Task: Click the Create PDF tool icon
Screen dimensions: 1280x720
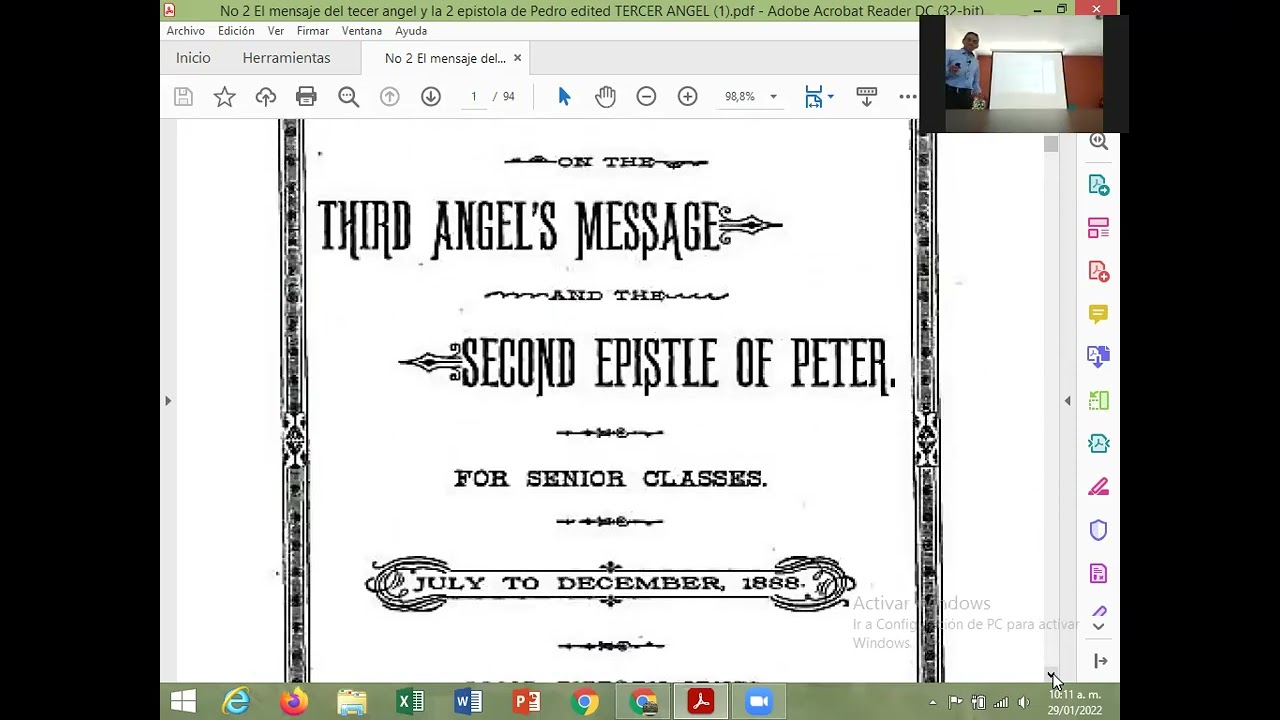Action: tap(1099, 271)
